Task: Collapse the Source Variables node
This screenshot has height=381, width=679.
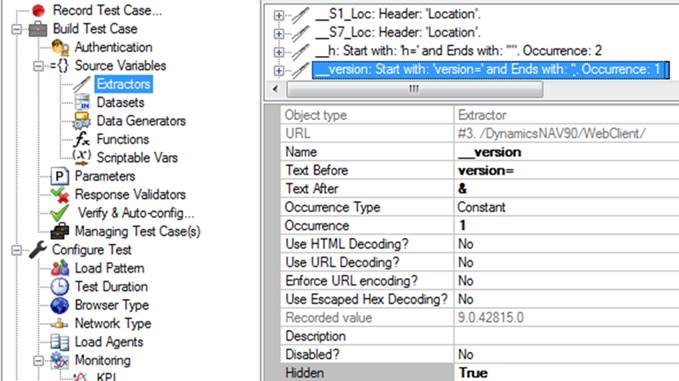Action: point(39,66)
